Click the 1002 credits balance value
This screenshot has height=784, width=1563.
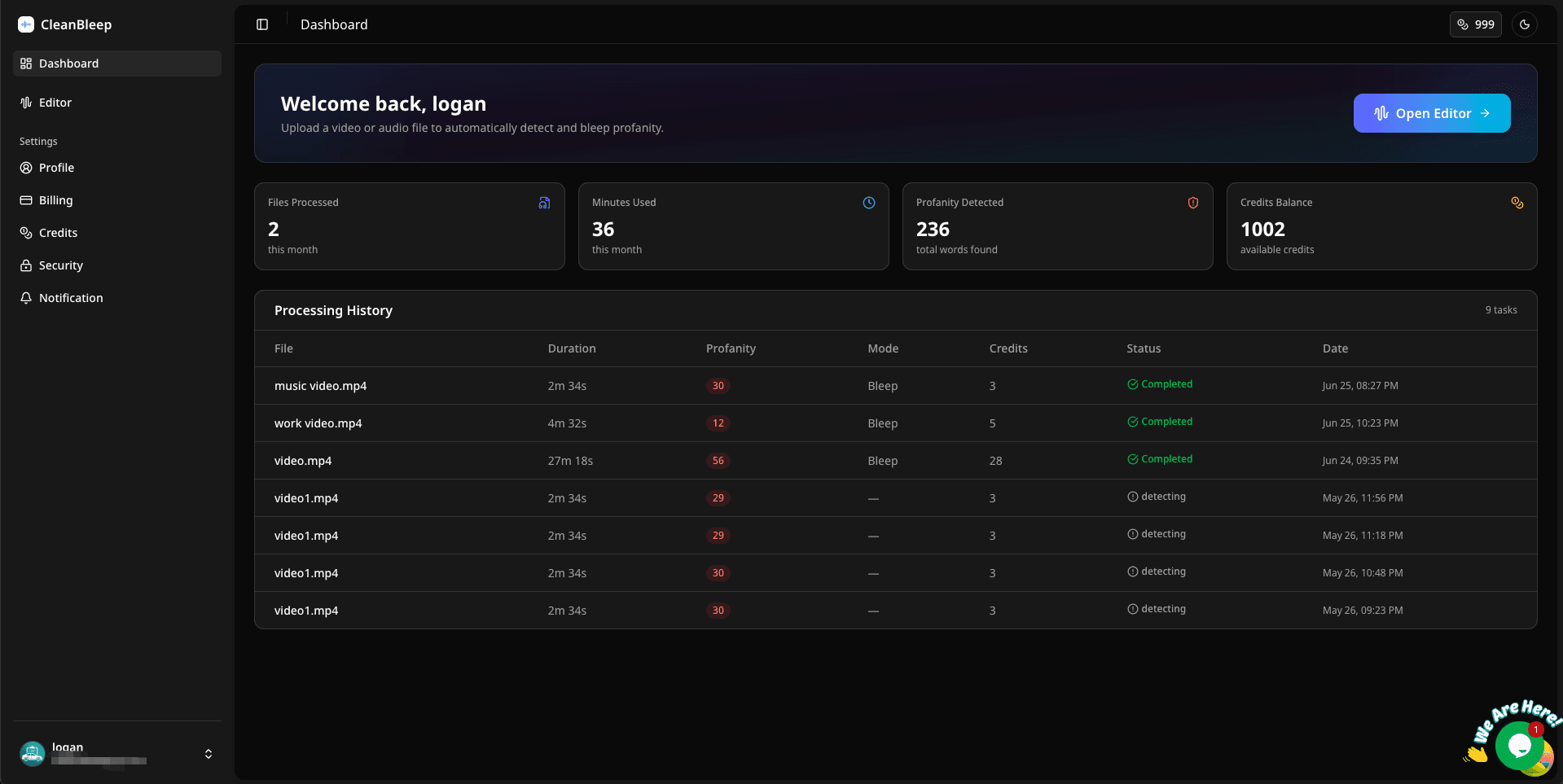pos(1262,230)
